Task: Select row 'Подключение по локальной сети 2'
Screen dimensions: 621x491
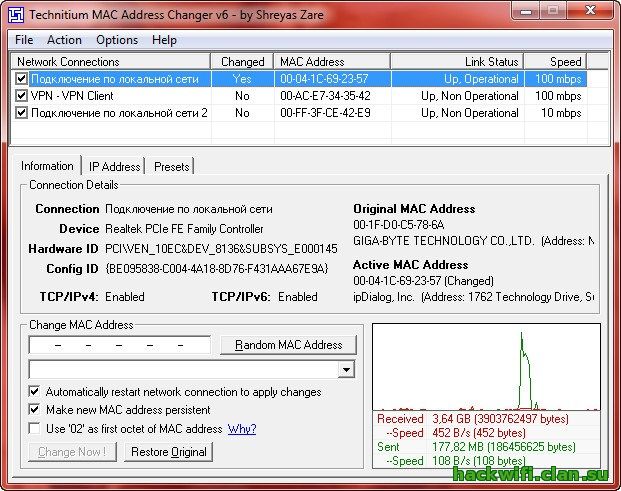Action: [x=300, y=113]
